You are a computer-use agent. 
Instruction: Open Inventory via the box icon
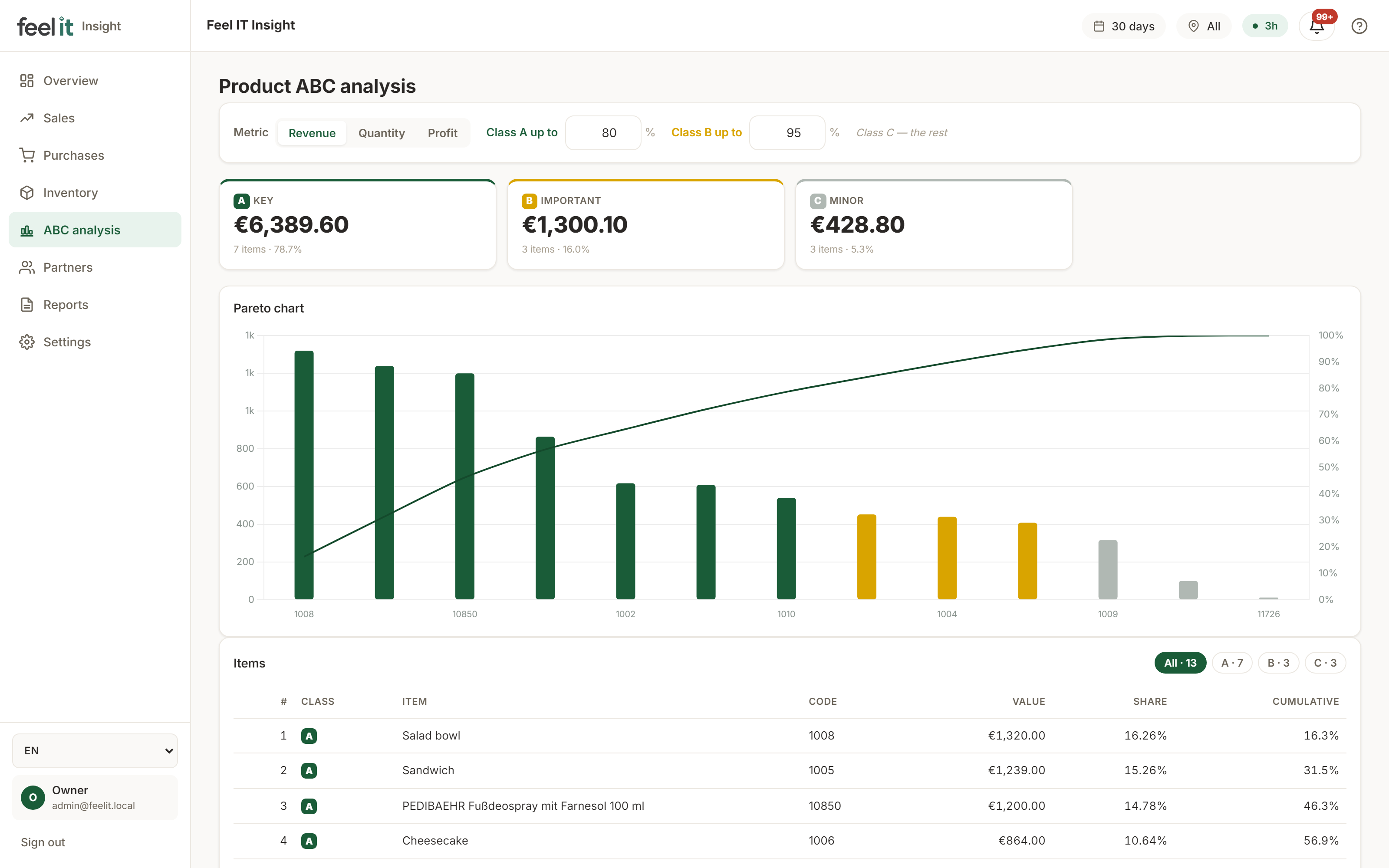(27, 193)
